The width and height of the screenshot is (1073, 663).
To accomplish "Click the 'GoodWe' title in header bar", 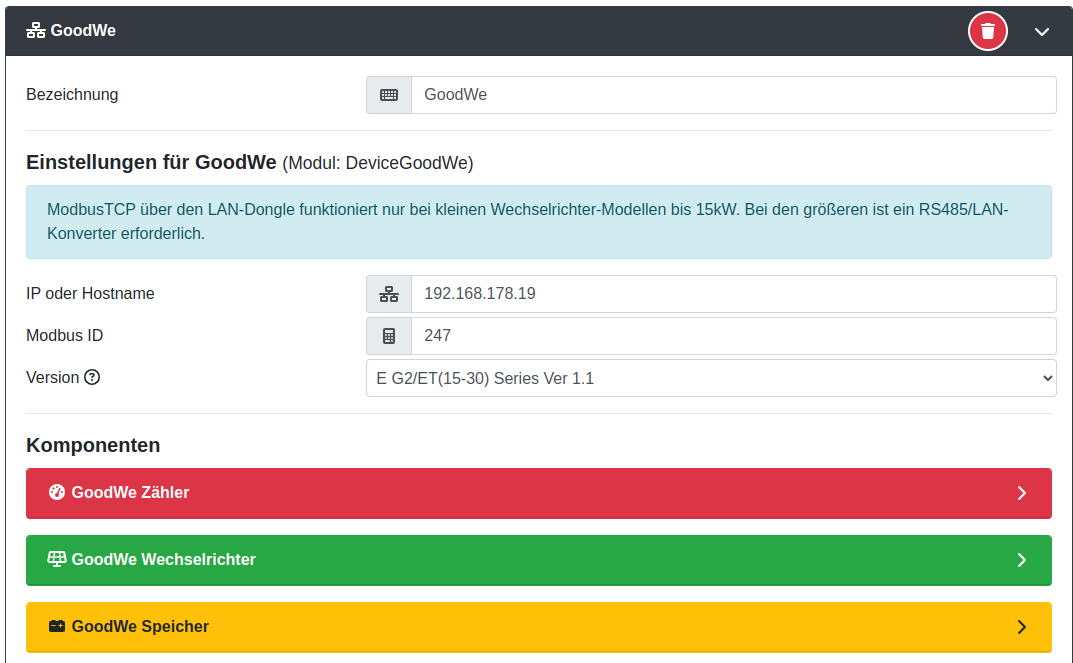I will click(x=83, y=31).
